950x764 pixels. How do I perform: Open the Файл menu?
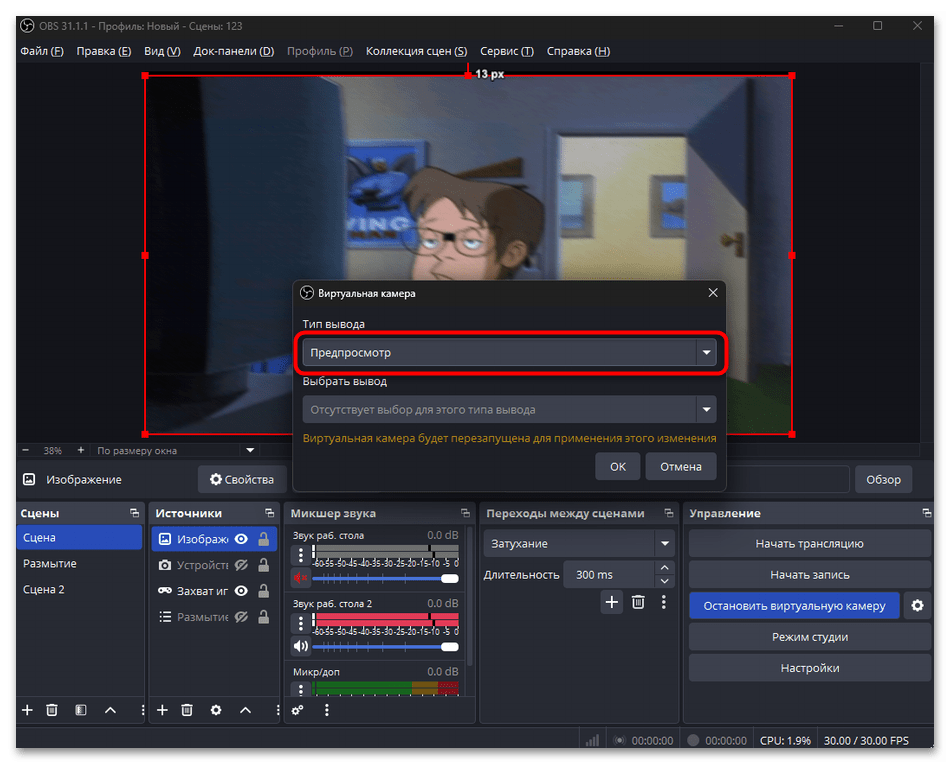[x=42, y=51]
